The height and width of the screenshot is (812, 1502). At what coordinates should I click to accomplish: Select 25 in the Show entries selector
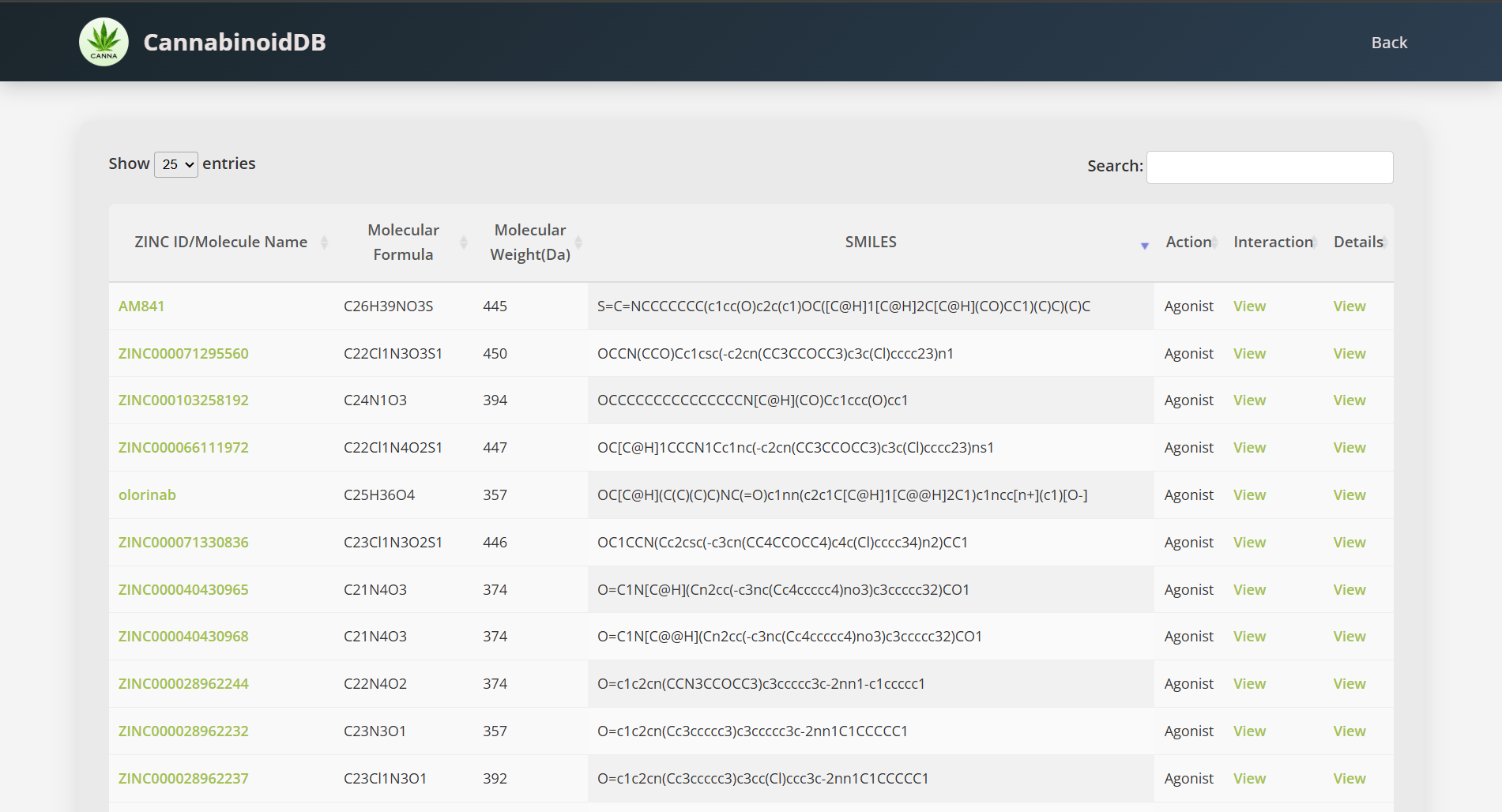coord(175,164)
